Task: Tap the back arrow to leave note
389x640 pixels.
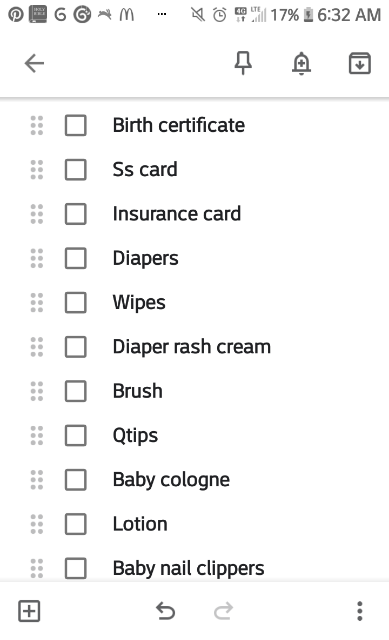Action: tap(34, 64)
